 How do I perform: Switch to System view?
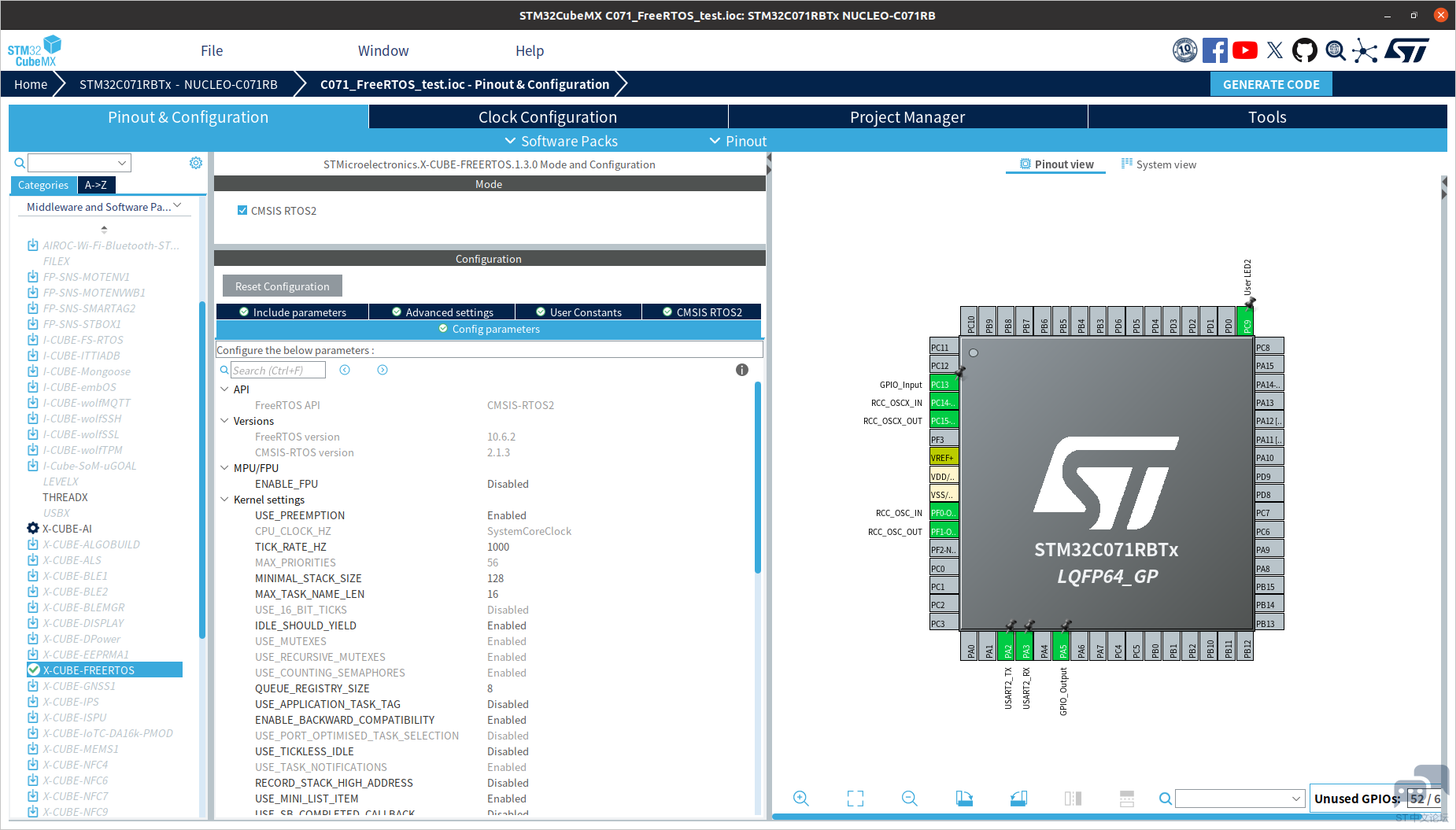pyautogui.click(x=1159, y=164)
